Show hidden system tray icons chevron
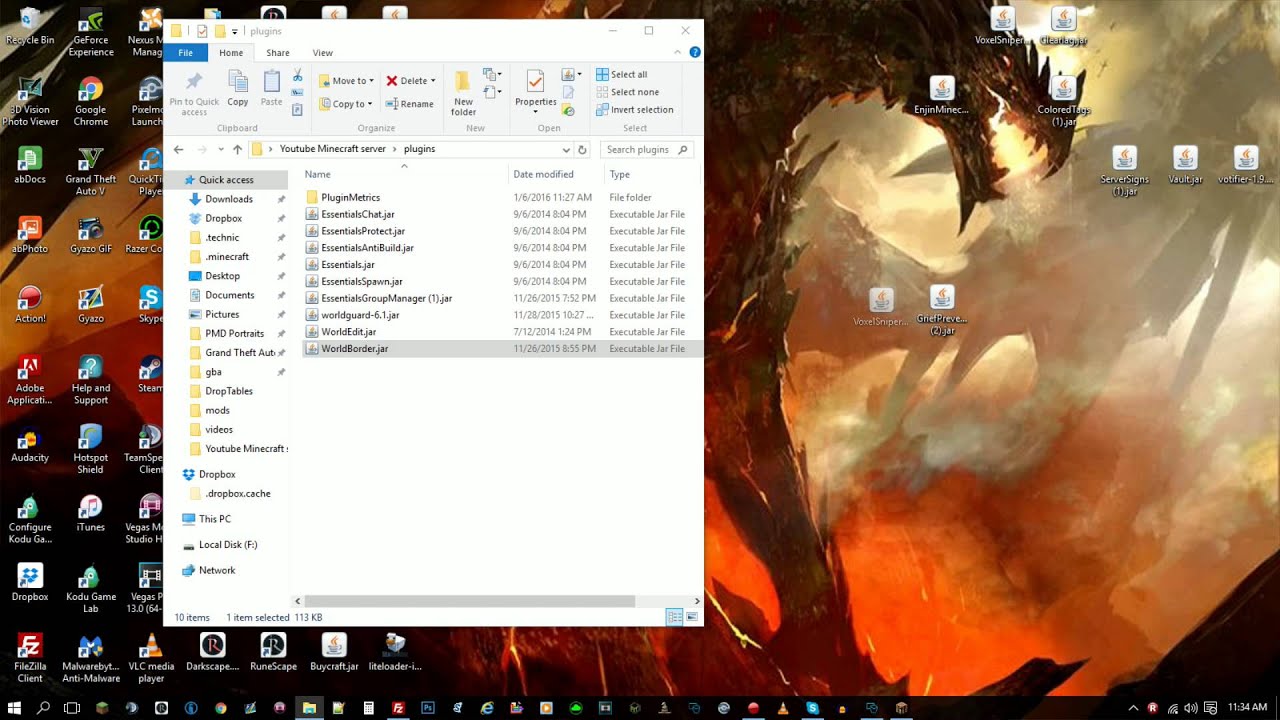The height and width of the screenshot is (720, 1280). pyautogui.click(x=1133, y=708)
